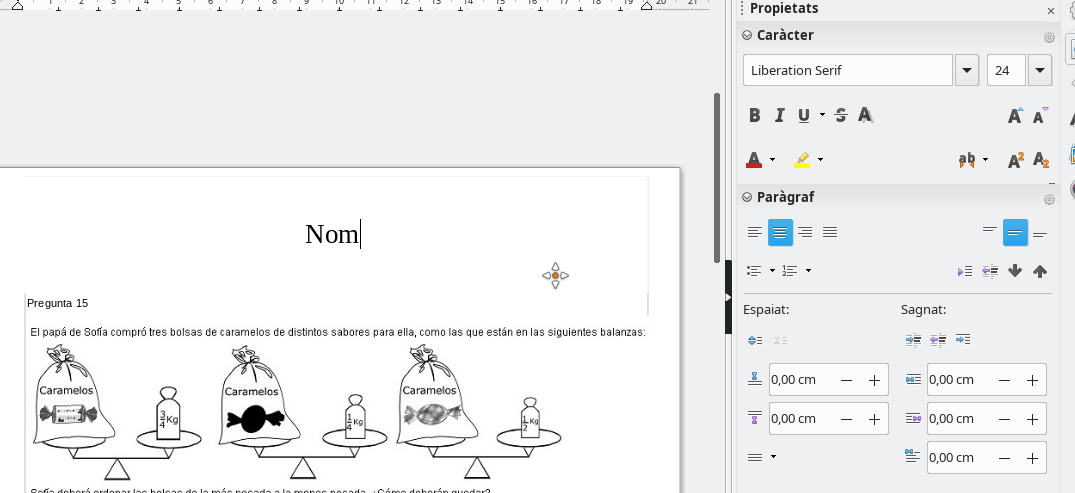Screen dimensions: 1075x493
Task: Decrease indent under Sagnat
Action: (938, 339)
